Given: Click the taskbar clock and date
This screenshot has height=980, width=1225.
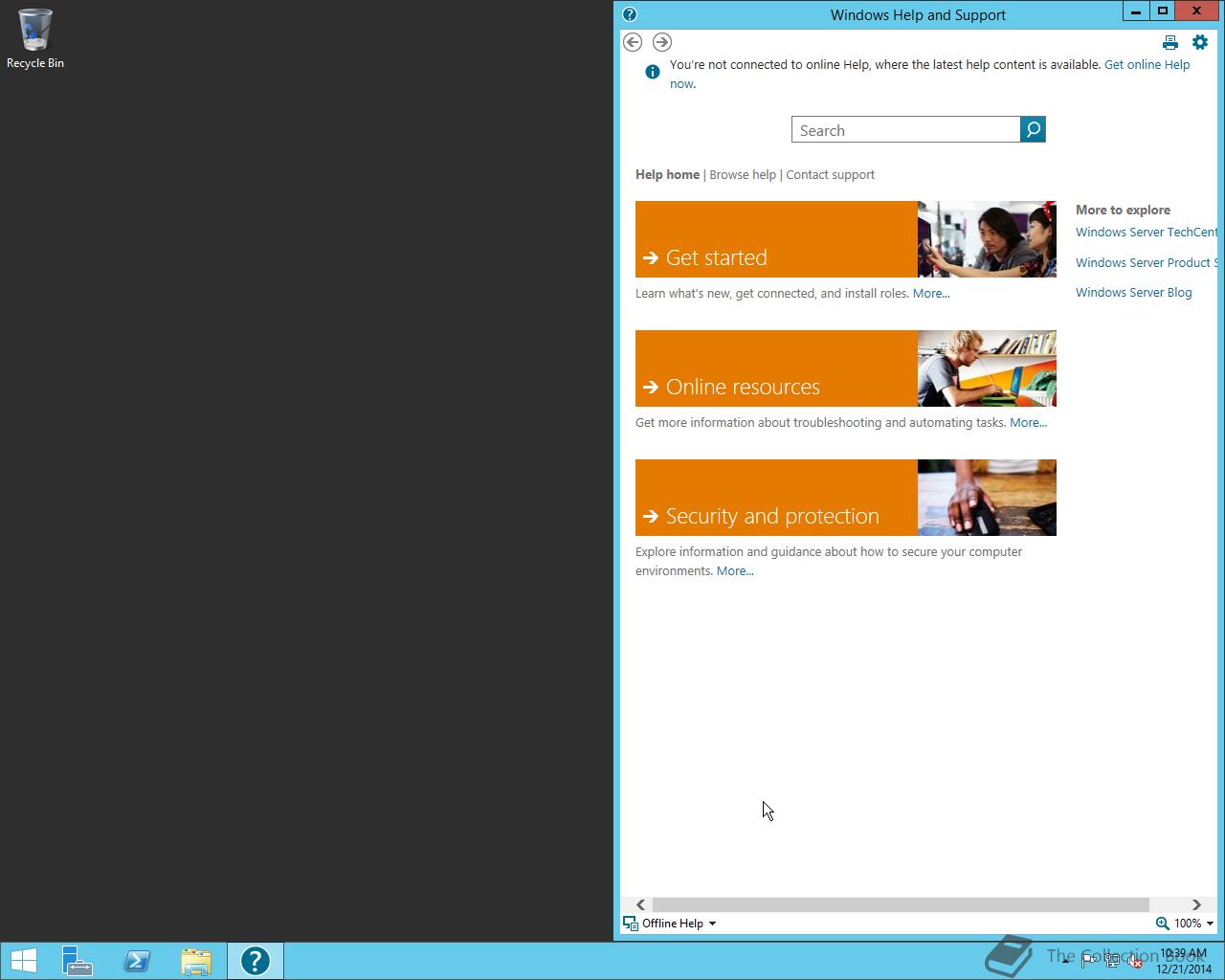Looking at the screenshot, I should 1184,961.
